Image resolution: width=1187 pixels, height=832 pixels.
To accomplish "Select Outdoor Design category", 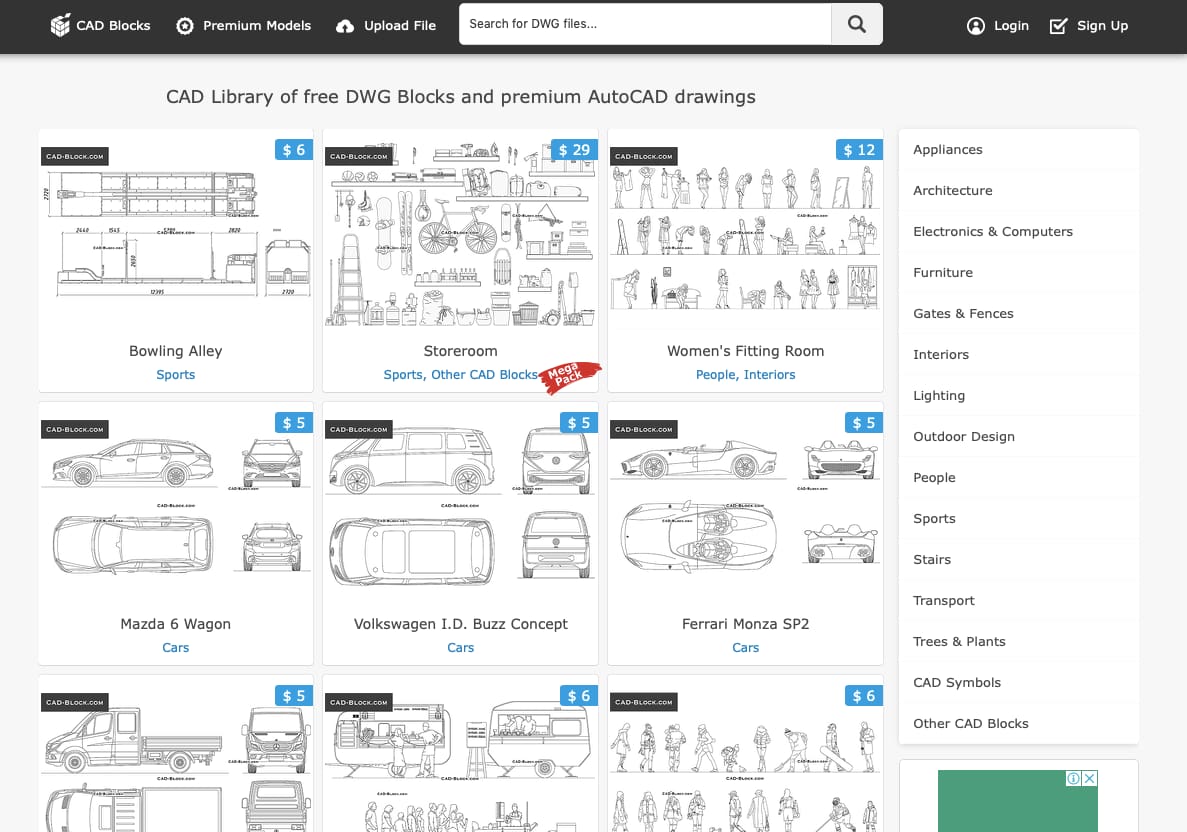I will [x=1019, y=437].
